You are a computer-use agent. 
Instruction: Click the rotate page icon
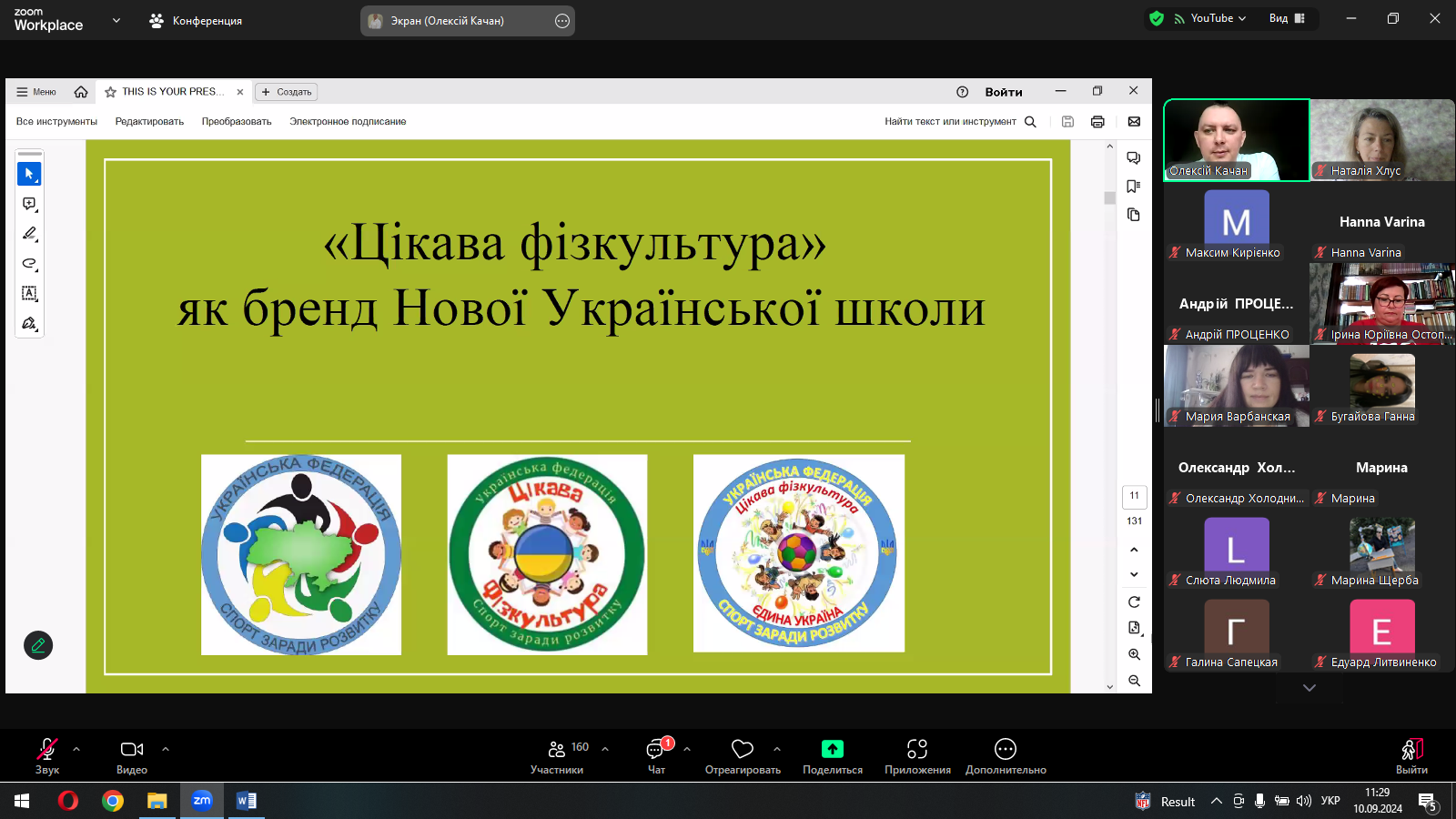coord(1134,602)
